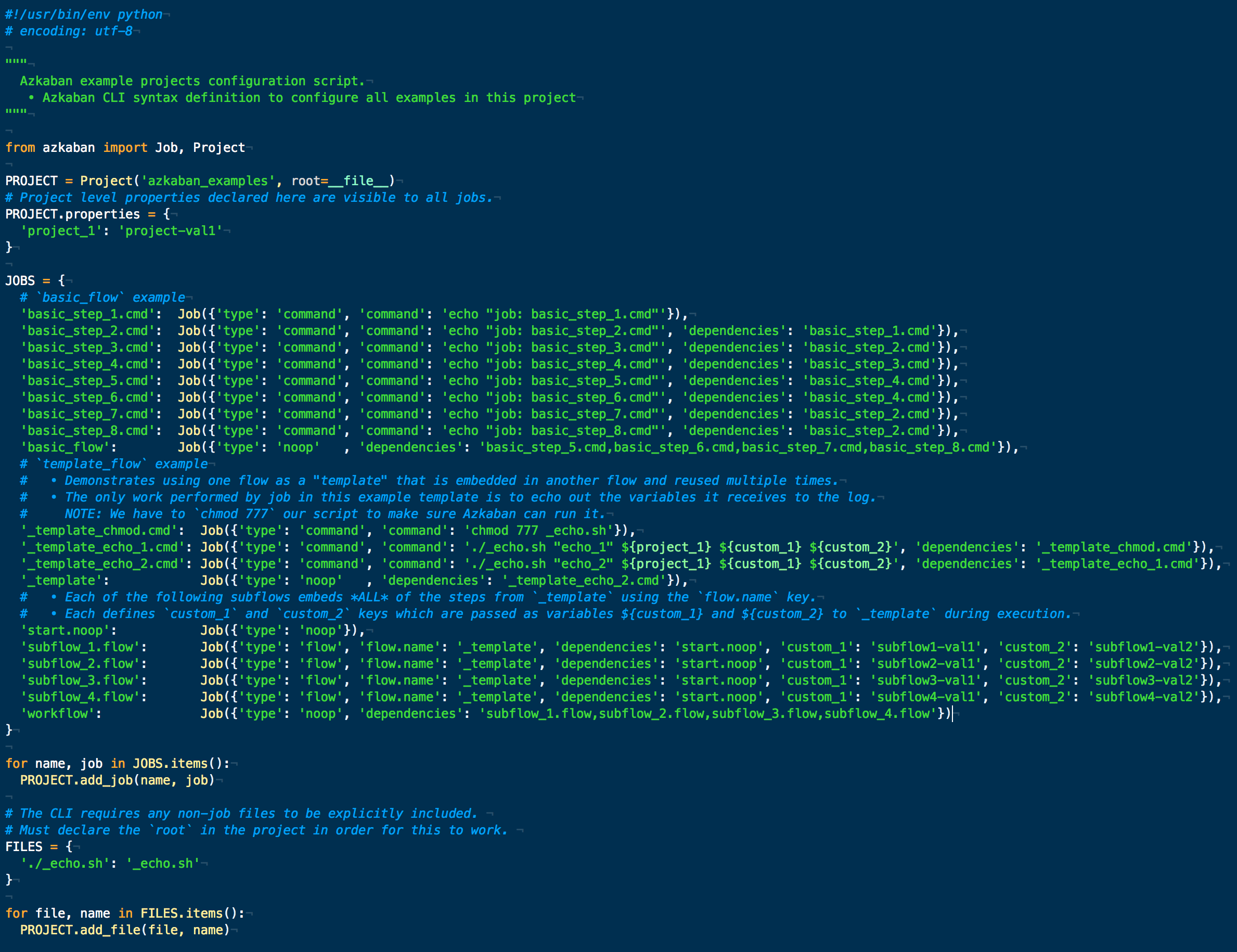
Task: Click the 'basic_flow' job key
Action: pos(65,447)
